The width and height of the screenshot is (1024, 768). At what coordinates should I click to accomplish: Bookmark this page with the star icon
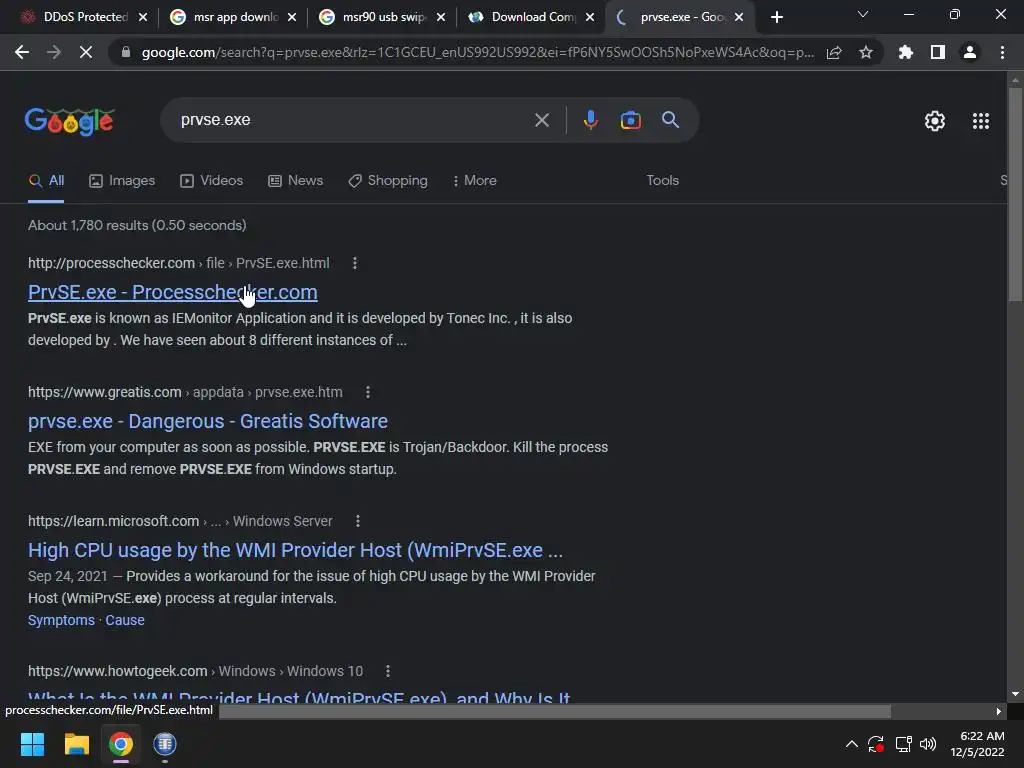(866, 53)
